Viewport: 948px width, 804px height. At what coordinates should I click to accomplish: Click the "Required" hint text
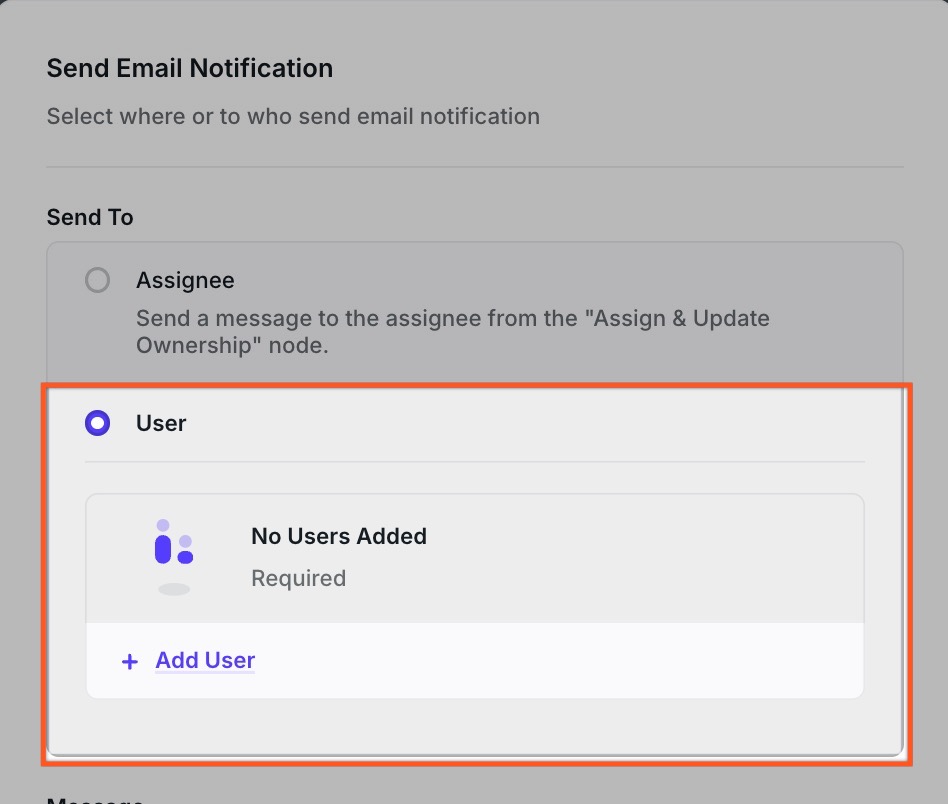pos(298,578)
